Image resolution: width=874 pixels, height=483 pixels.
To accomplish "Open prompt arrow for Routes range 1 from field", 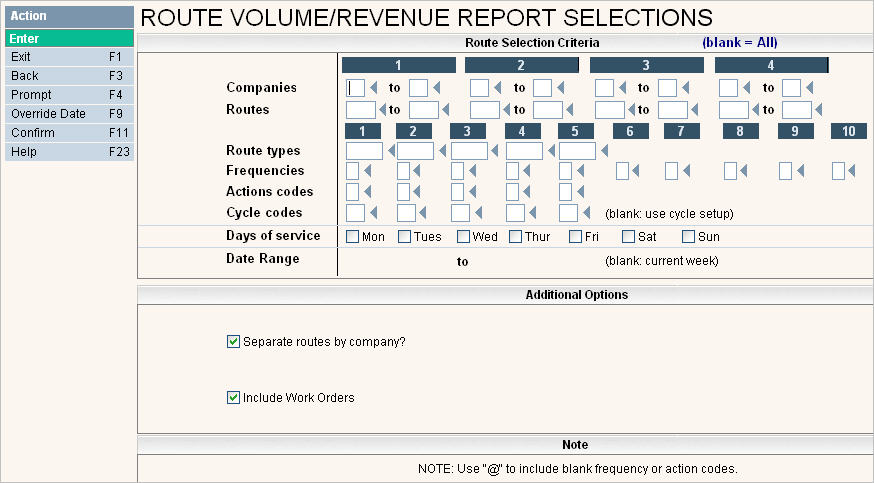I will (382, 110).
